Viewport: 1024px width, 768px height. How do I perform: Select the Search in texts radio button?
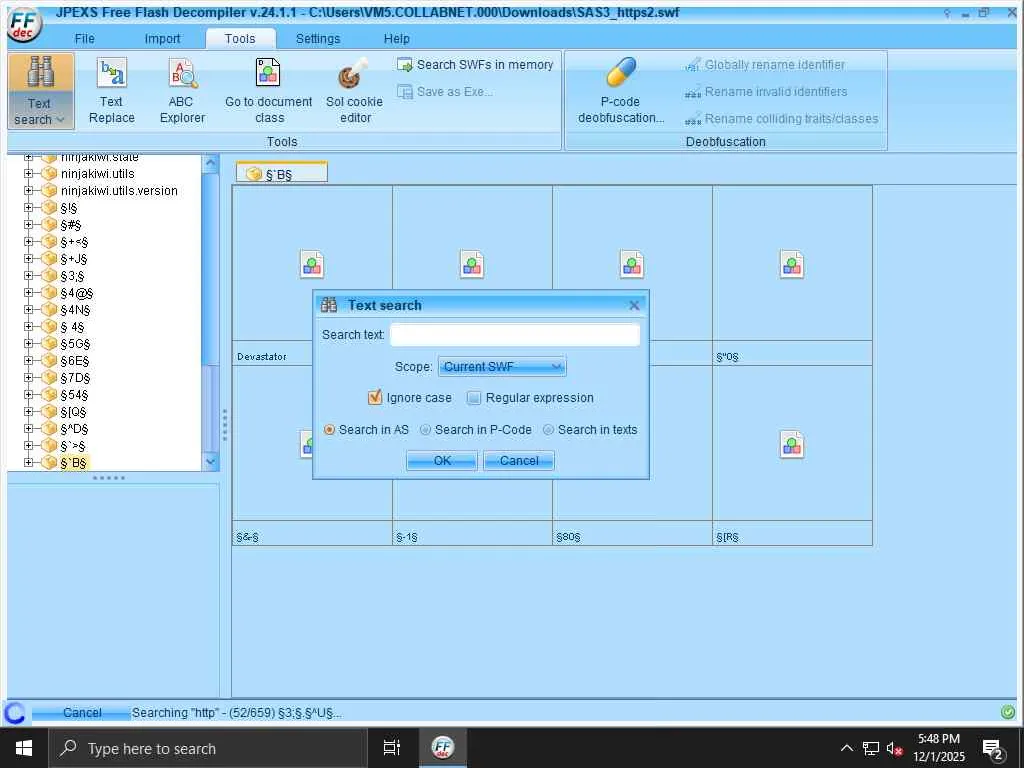pyautogui.click(x=549, y=430)
